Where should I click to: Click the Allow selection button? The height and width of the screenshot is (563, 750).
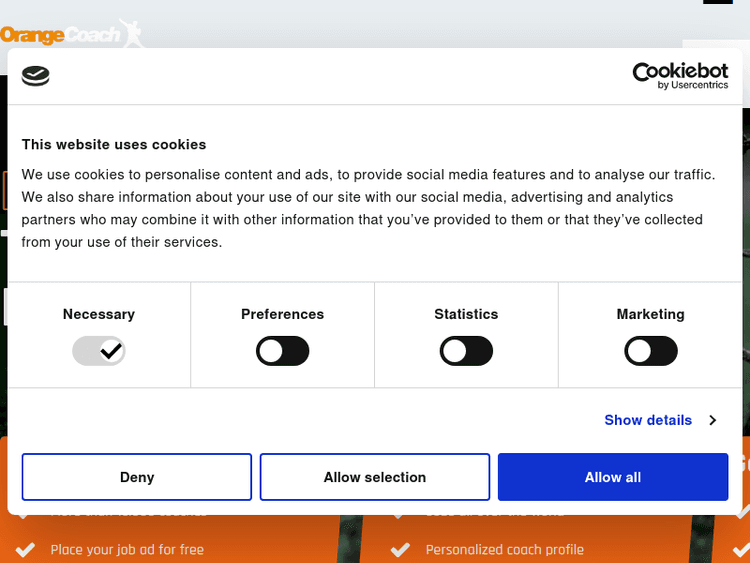point(375,477)
